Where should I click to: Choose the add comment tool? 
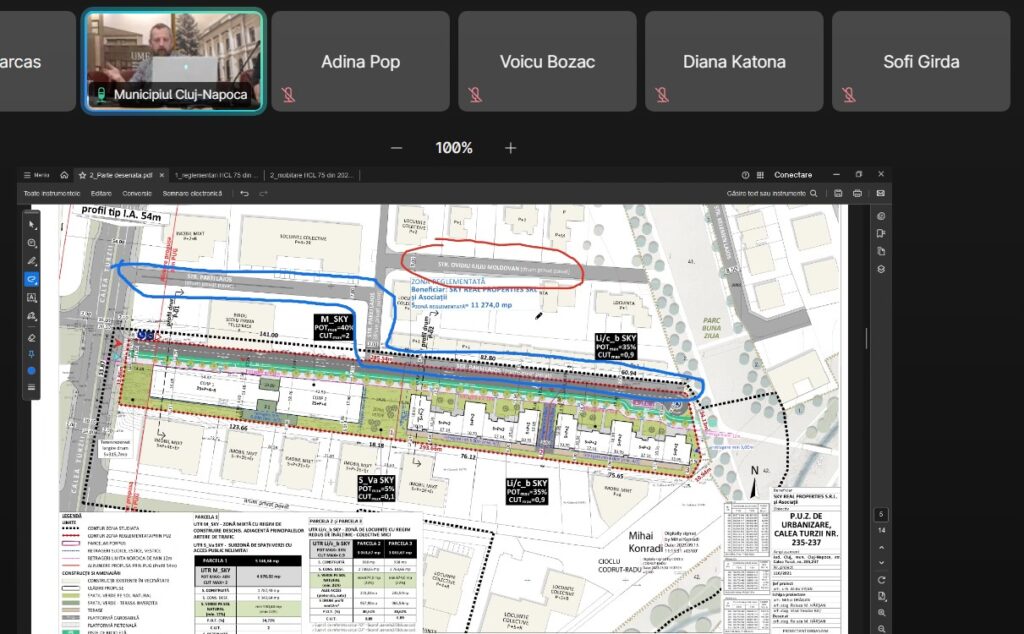tap(32, 243)
